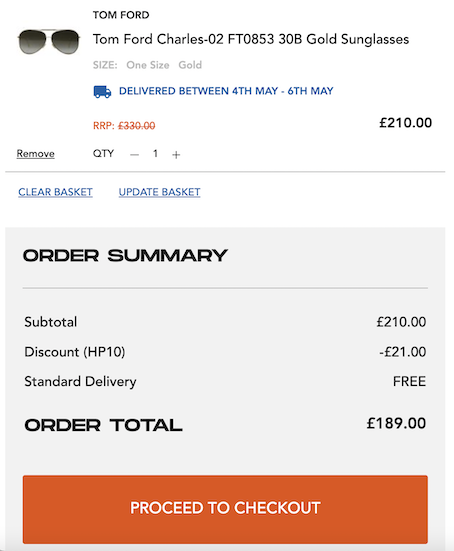Open the sunglasses product thumbnail

[x=49, y=41]
